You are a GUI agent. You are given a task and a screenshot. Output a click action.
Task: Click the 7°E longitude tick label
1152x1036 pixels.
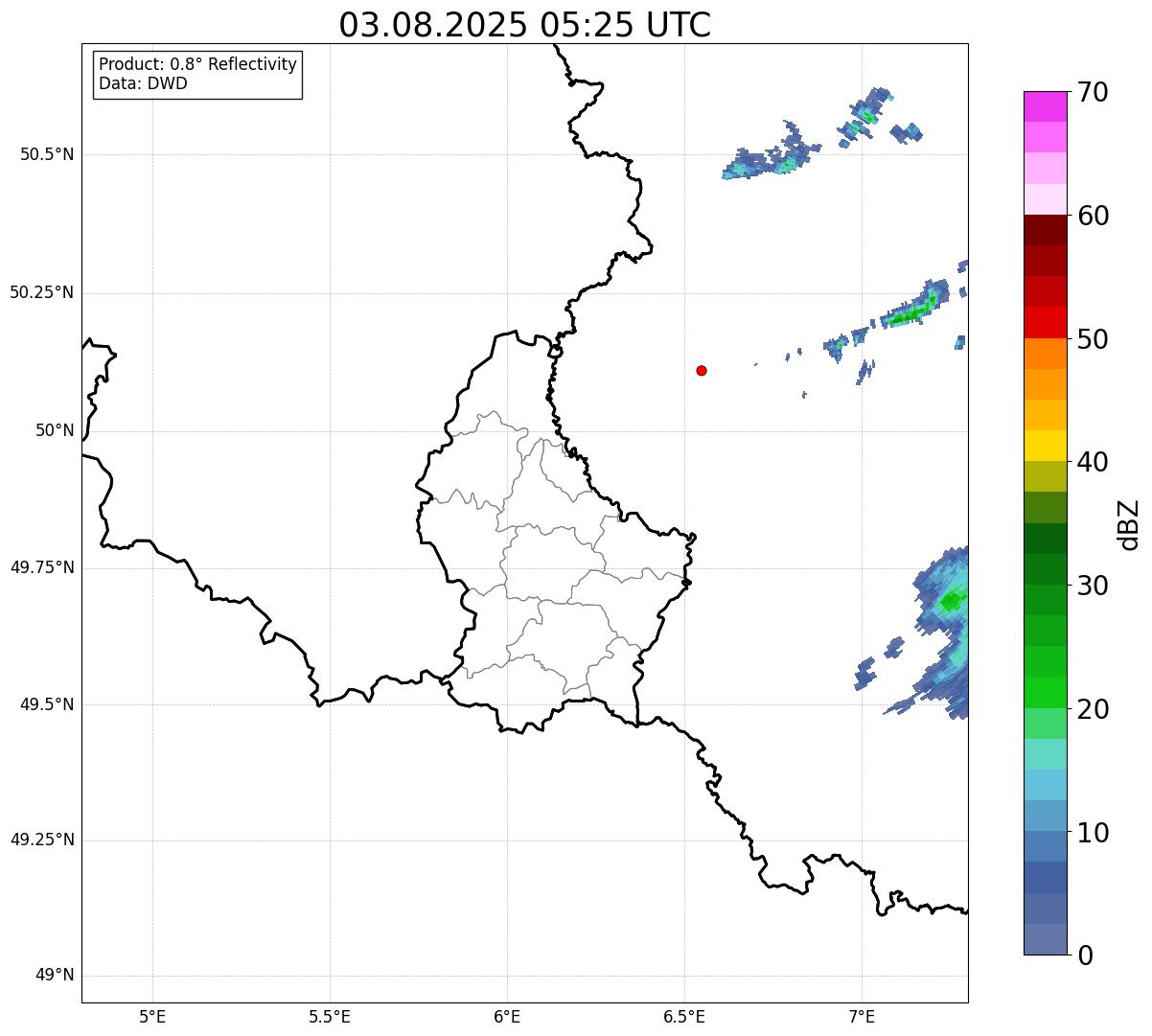[862, 1015]
